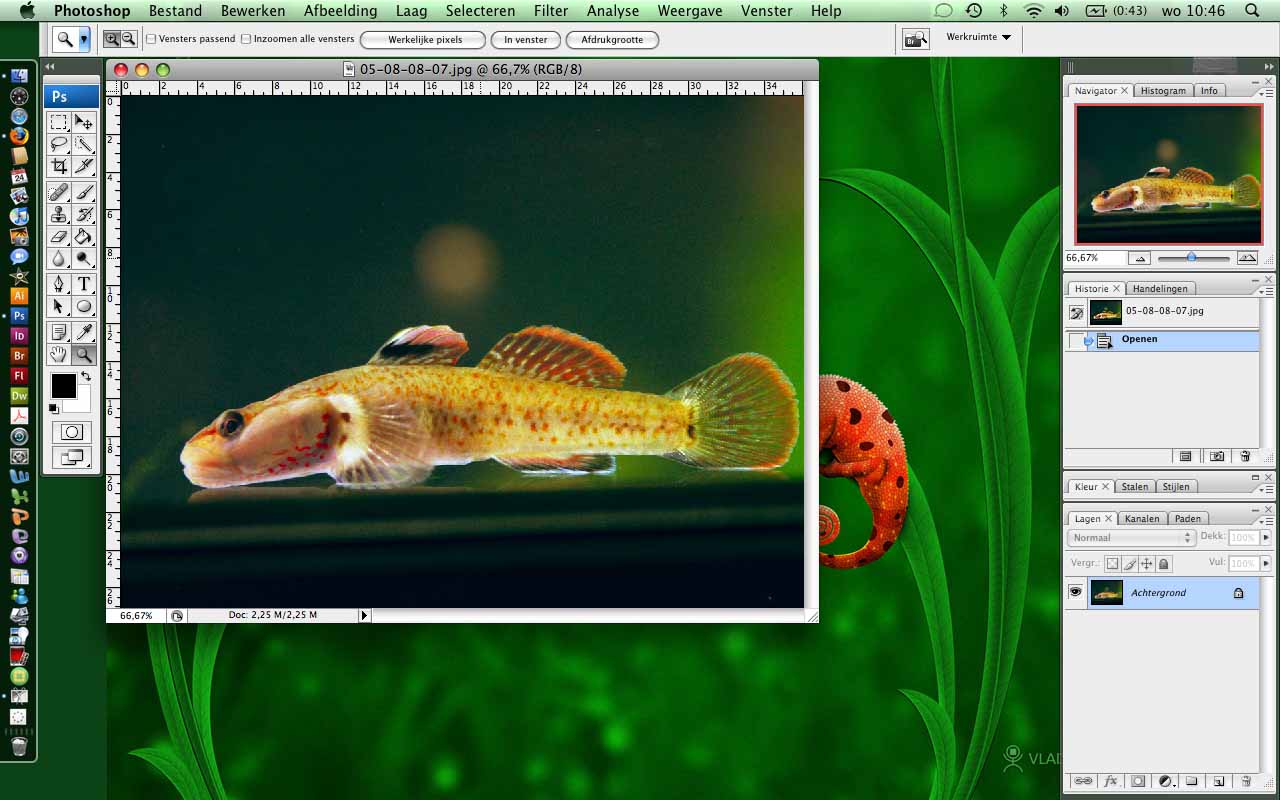Toggle history brush source for snapshot 05-08-08-07.jpg
The height and width of the screenshot is (800, 1280).
coord(1076,312)
